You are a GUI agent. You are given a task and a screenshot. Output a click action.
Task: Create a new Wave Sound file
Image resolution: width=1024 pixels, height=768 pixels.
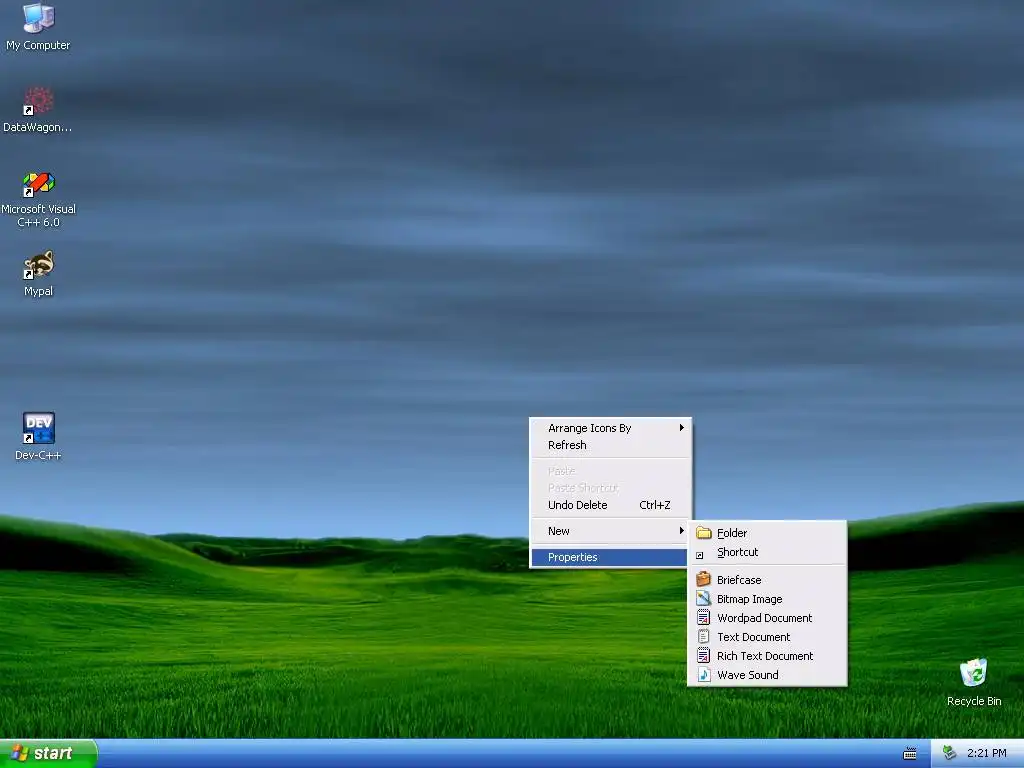point(767,675)
